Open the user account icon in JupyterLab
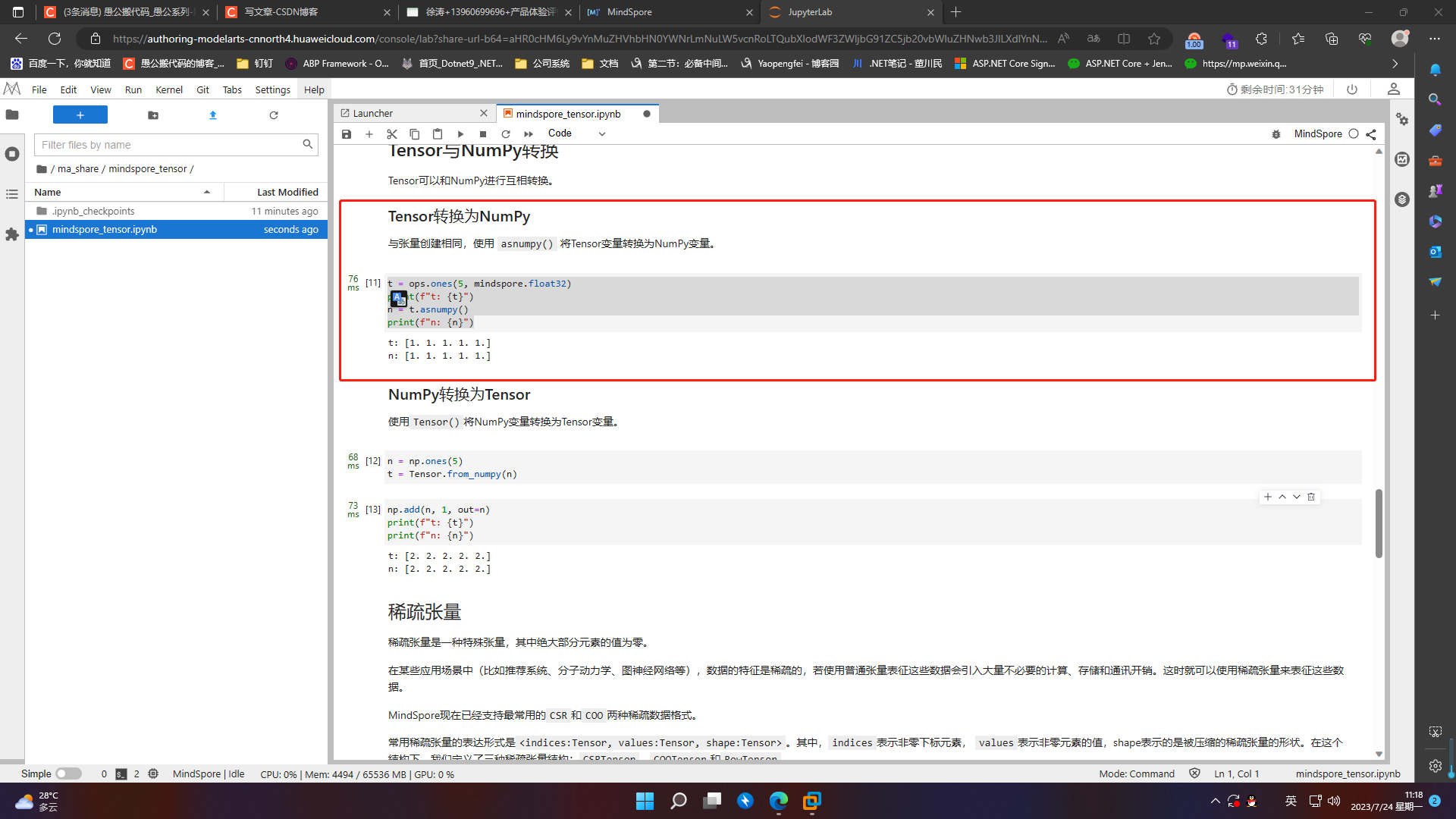Screen dimensions: 1456x819 click(x=1394, y=89)
